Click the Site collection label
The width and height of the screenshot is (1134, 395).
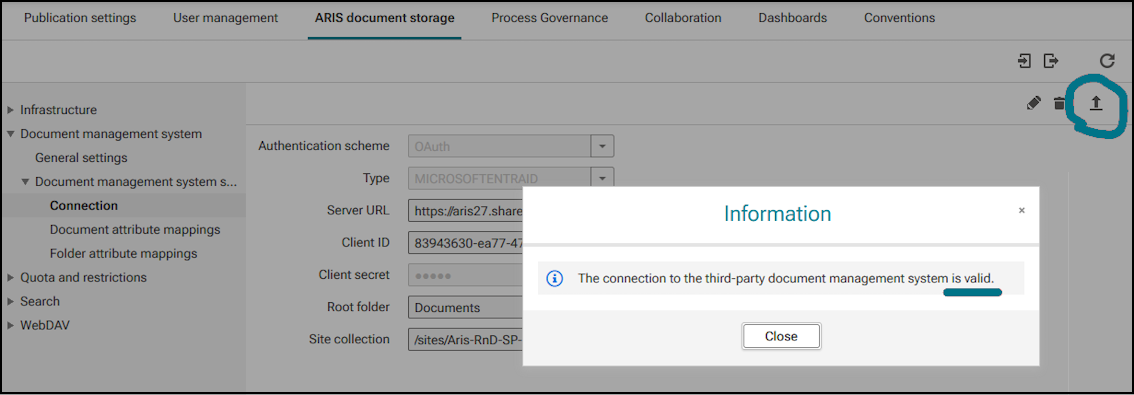(349, 339)
